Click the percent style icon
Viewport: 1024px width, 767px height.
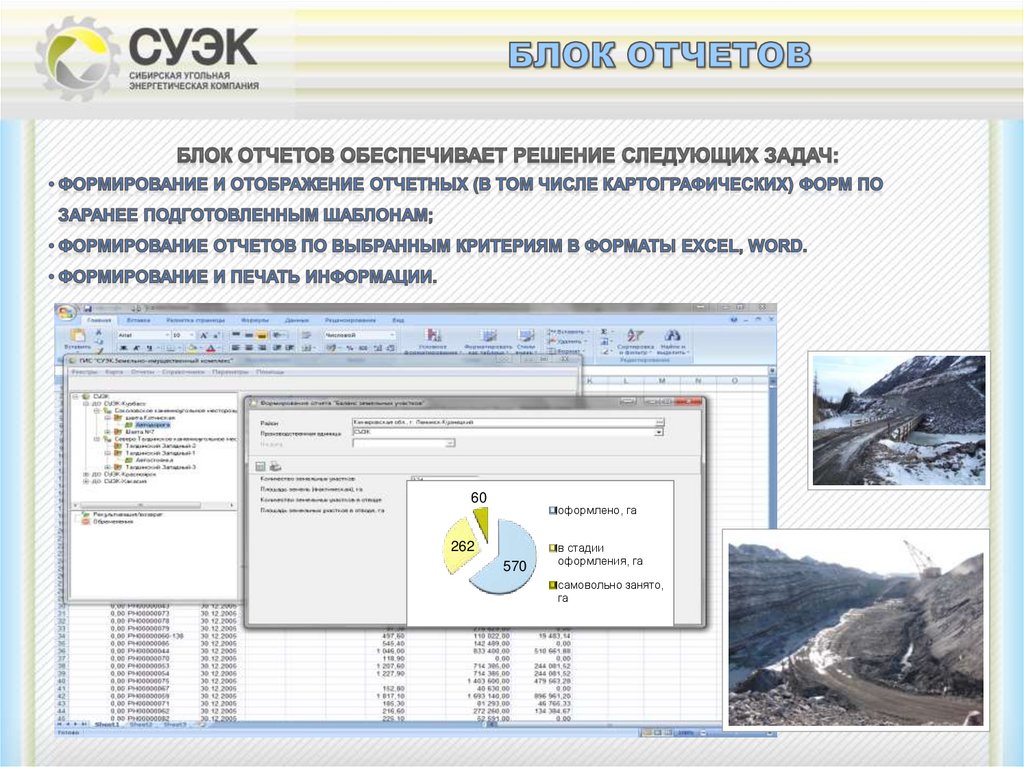[349, 348]
